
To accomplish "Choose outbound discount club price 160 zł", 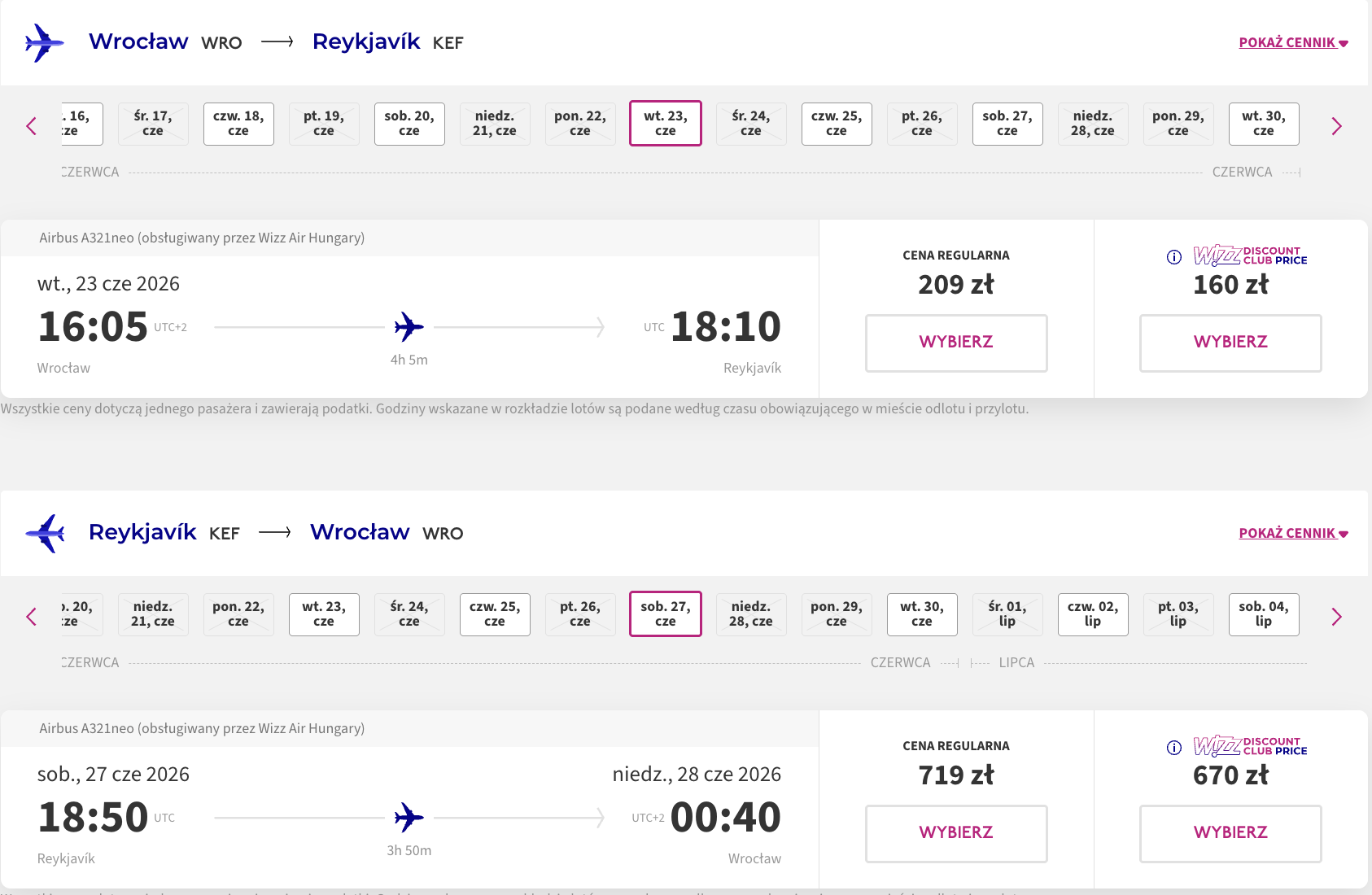I will (1230, 343).
